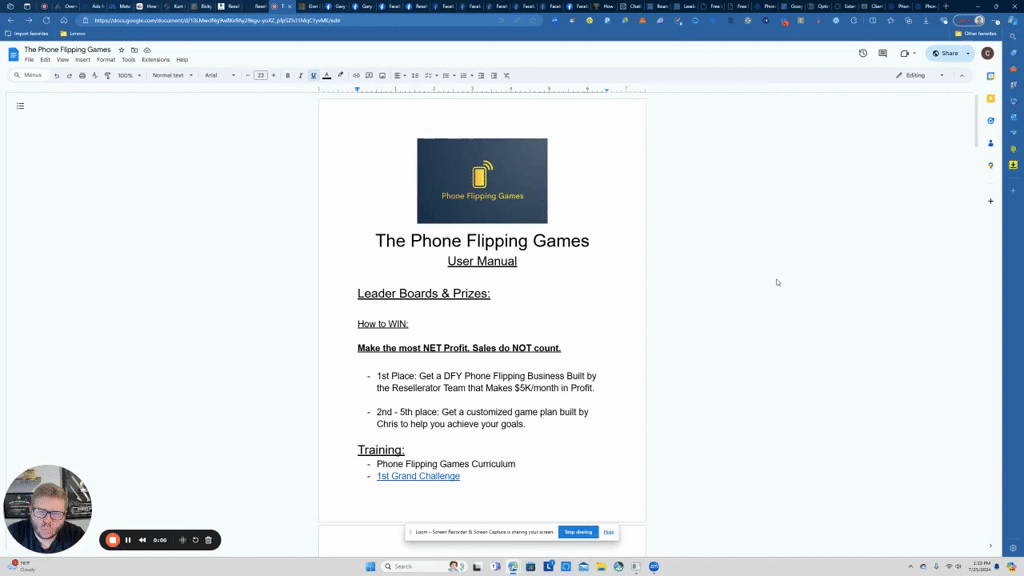Collapse the menus with chevron
1024x576 pixels.
962,76
